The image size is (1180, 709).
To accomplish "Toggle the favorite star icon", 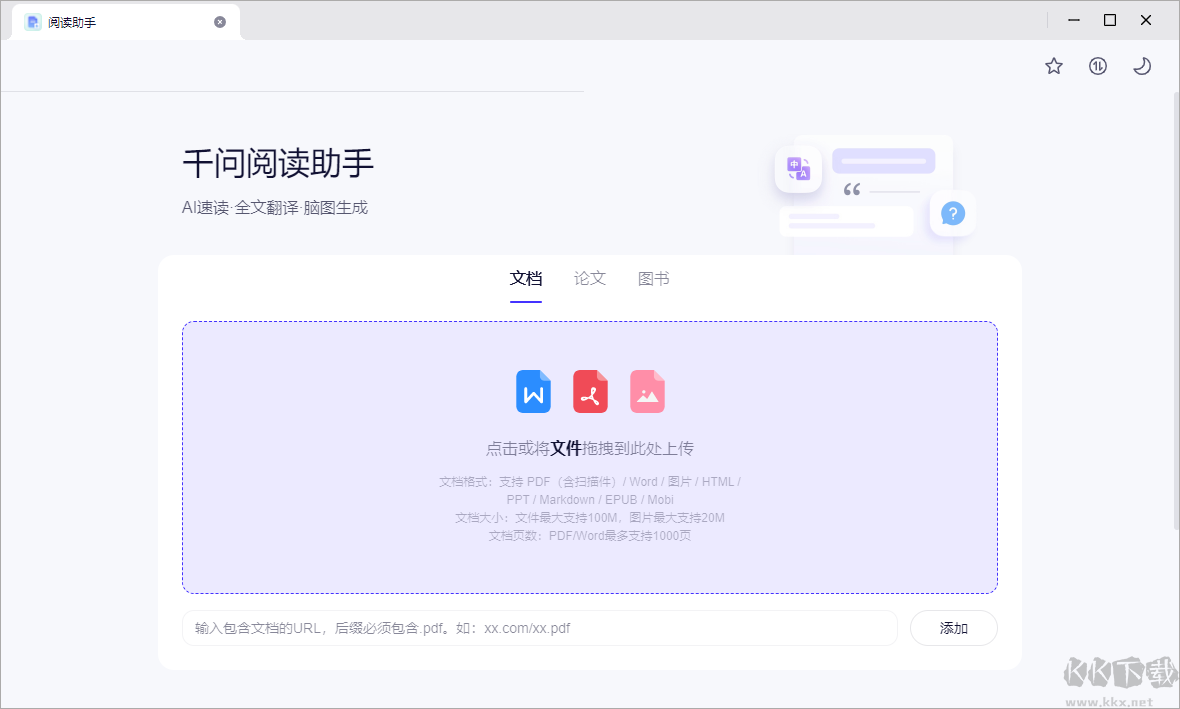I will (x=1053, y=65).
